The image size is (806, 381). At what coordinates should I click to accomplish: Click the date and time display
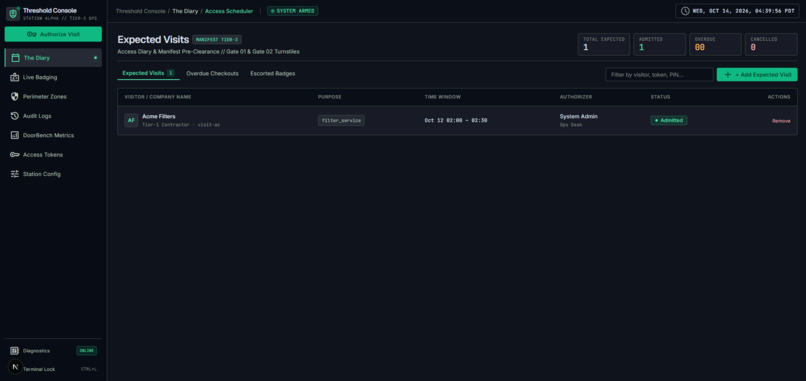pyautogui.click(x=737, y=11)
